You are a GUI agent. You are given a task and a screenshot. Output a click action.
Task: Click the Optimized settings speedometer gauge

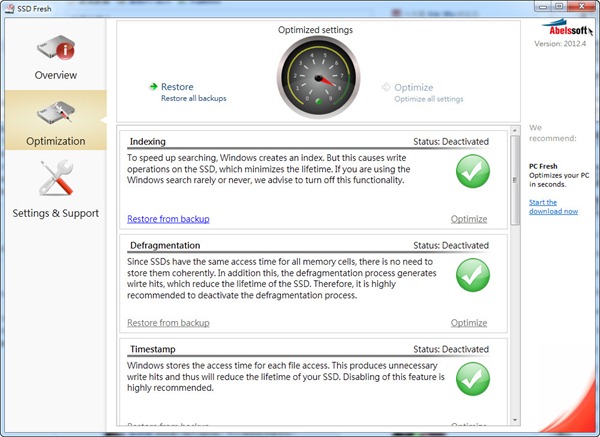coord(318,78)
